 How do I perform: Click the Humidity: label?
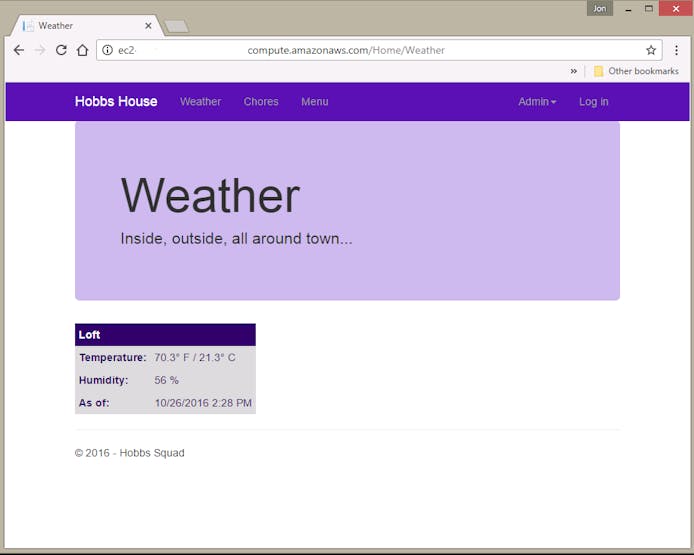pyautogui.click(x=104, y=380)
